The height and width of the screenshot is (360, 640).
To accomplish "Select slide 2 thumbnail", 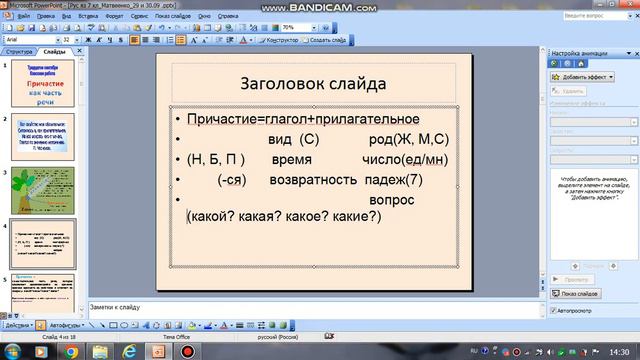I will click(x=43, y=137).
